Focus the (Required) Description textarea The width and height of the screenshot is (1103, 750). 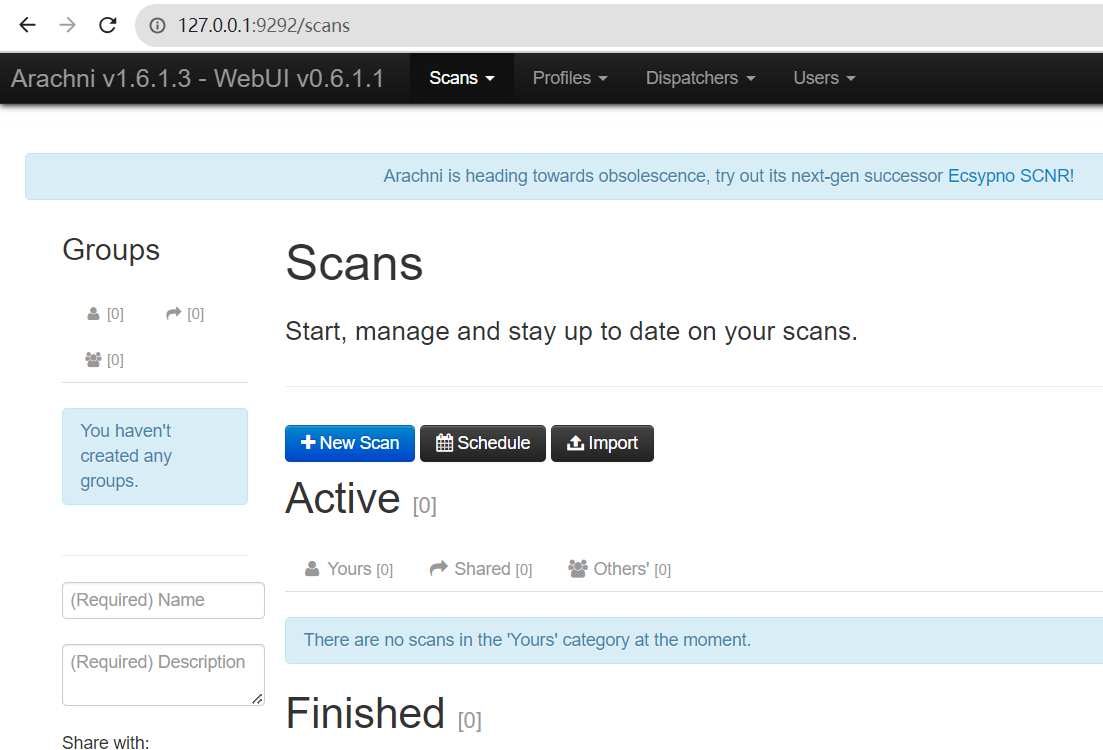tap(163, 675)
